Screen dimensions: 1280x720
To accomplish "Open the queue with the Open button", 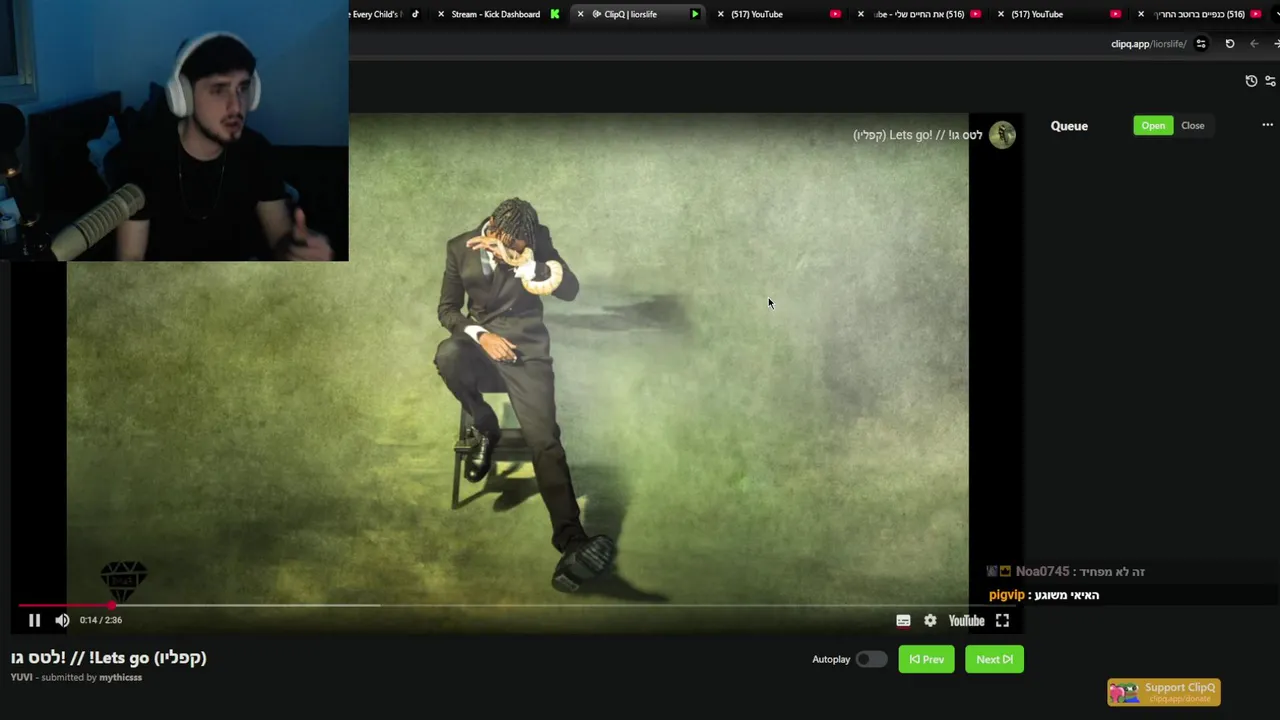I will (1153, 126).
